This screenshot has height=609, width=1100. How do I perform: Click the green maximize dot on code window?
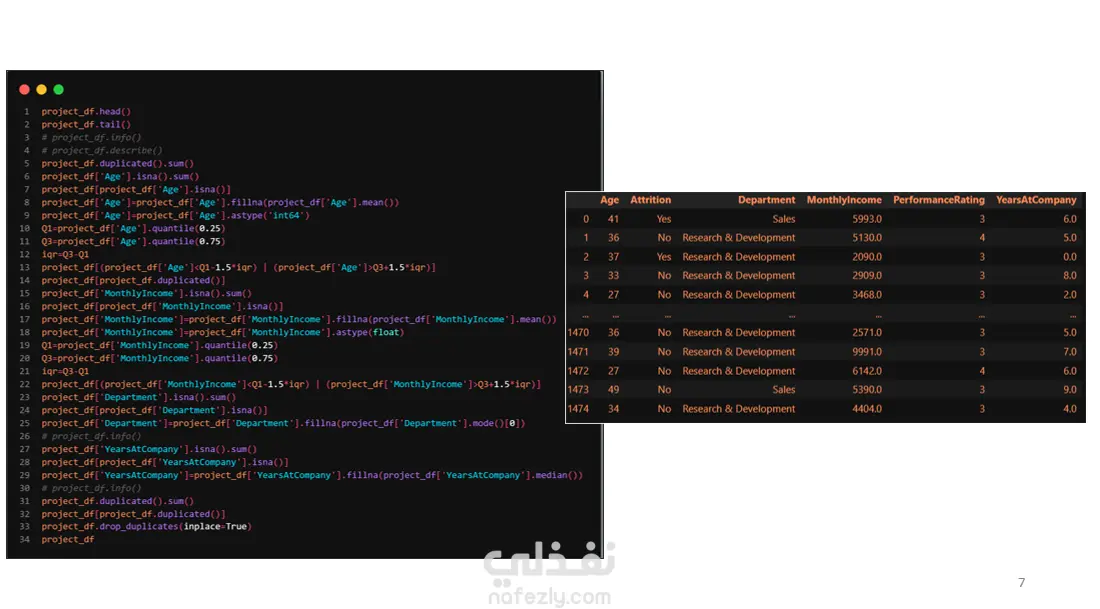(x=59, y=90)
